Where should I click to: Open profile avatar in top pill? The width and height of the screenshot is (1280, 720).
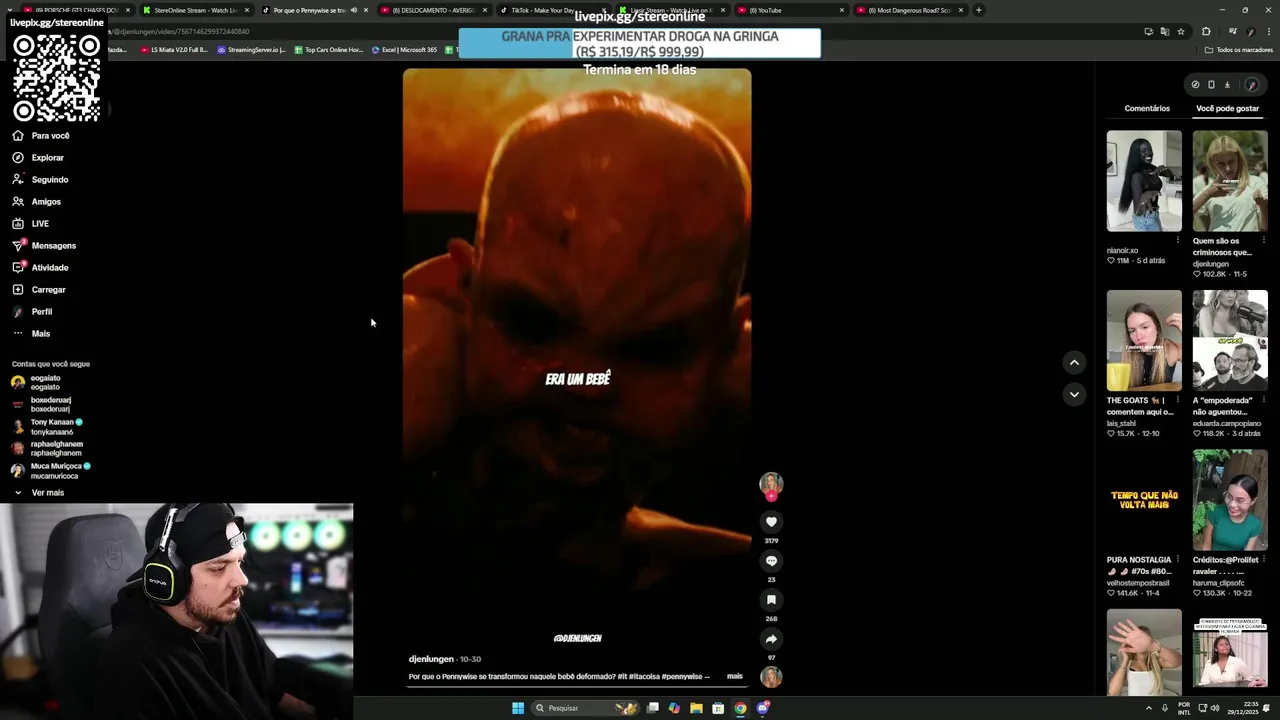pyautogui.click(x=1251, y=85)
